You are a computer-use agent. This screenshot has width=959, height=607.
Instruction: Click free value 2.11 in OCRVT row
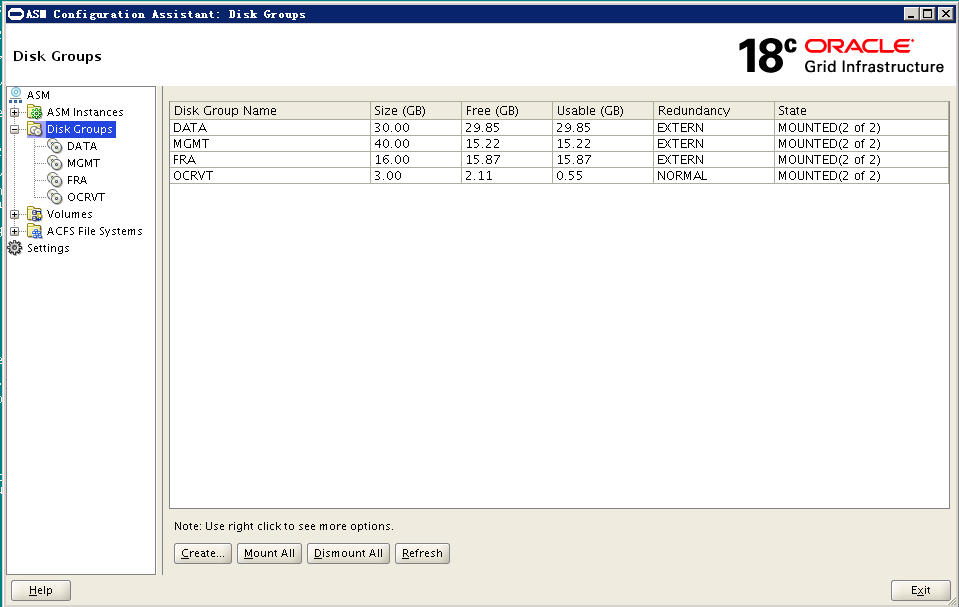(x=507, y=176)
